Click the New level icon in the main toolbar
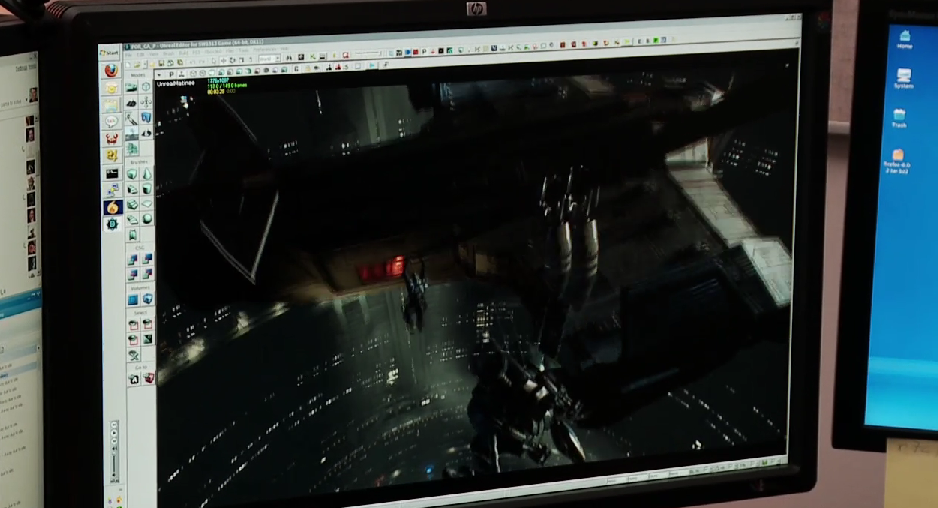The height and width of the screenshot is (508, 938). (x=128, y=64)
